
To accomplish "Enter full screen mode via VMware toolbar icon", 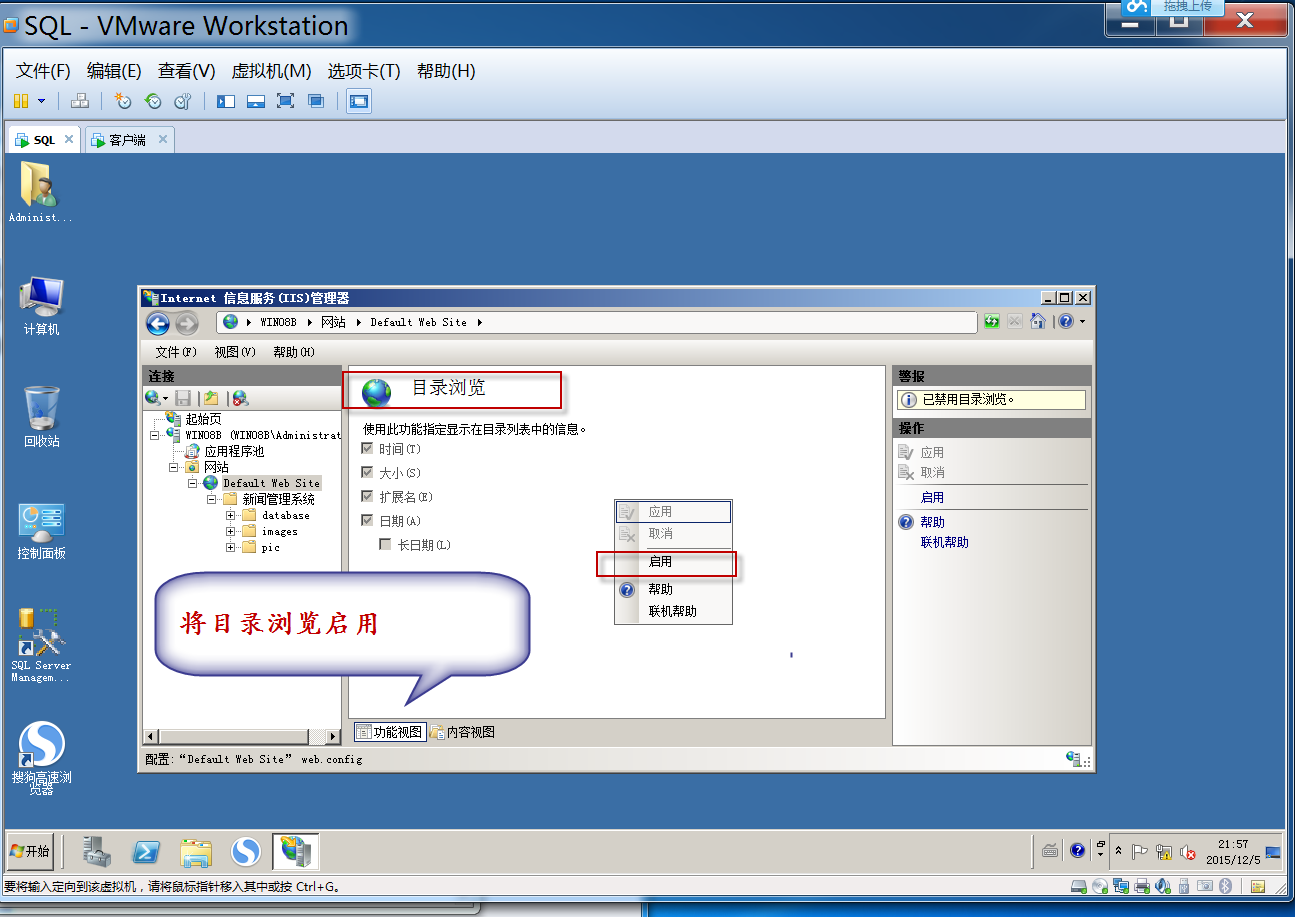I will click(x=286, y=101).
